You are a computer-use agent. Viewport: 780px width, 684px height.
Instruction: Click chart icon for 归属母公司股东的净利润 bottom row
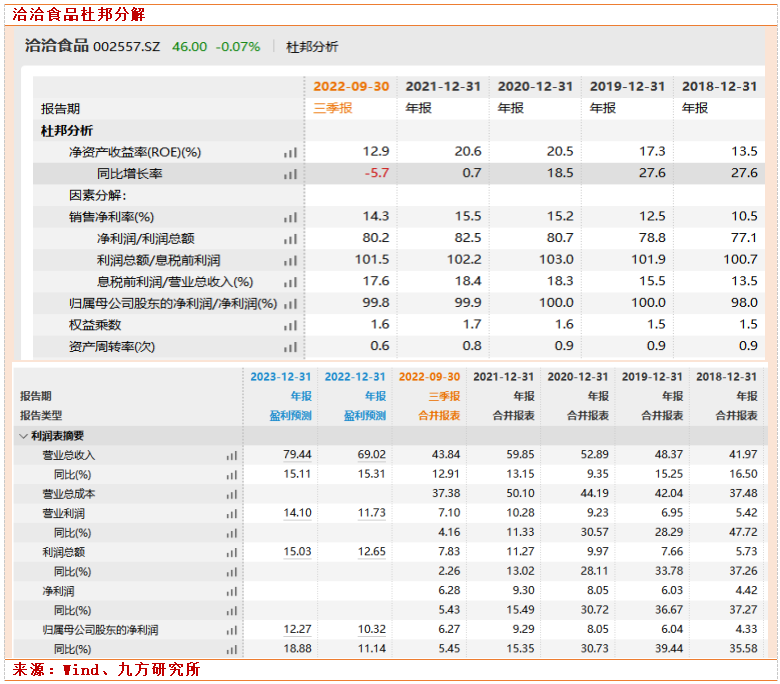(232, 630)
